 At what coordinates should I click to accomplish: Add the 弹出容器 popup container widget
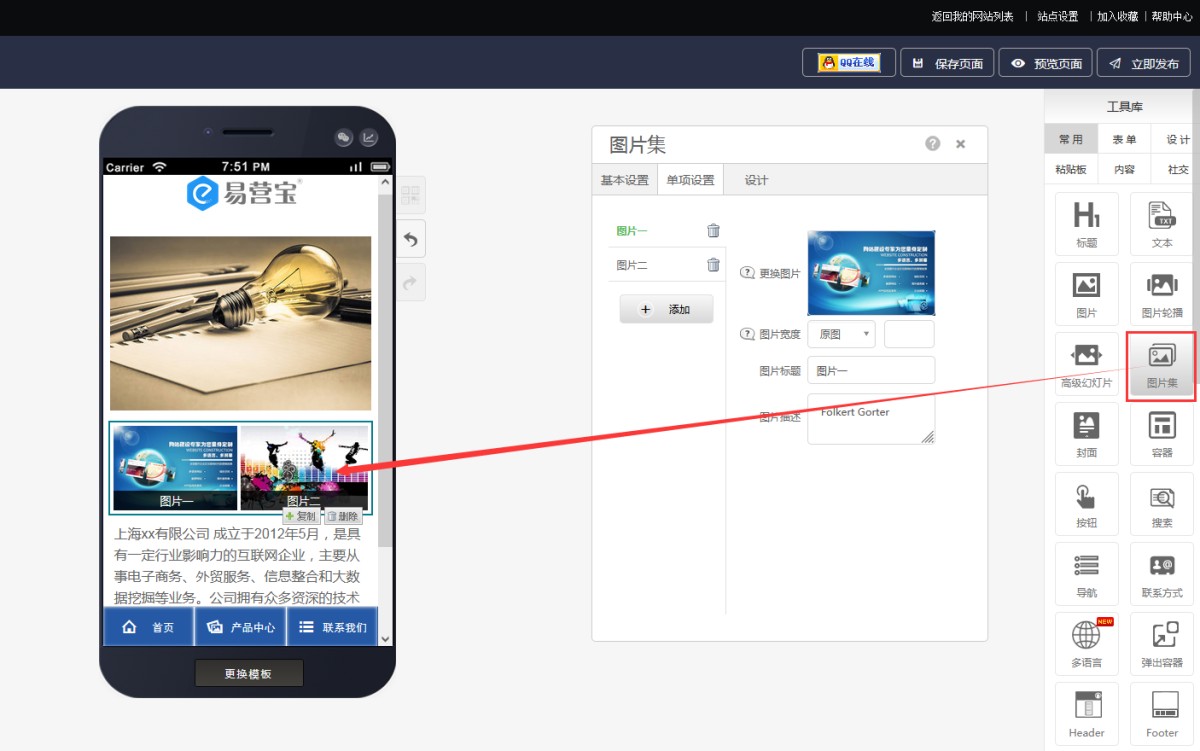point(1161,644)
